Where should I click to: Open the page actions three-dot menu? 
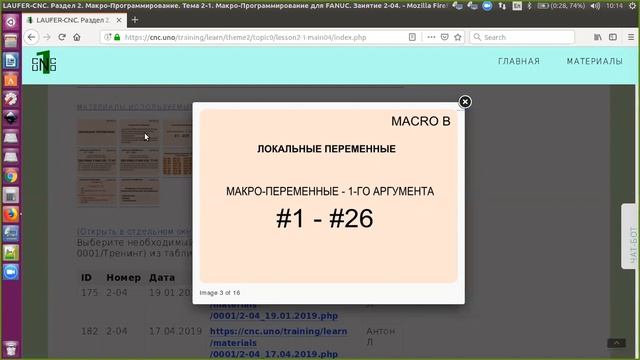[x=431, y=37]
